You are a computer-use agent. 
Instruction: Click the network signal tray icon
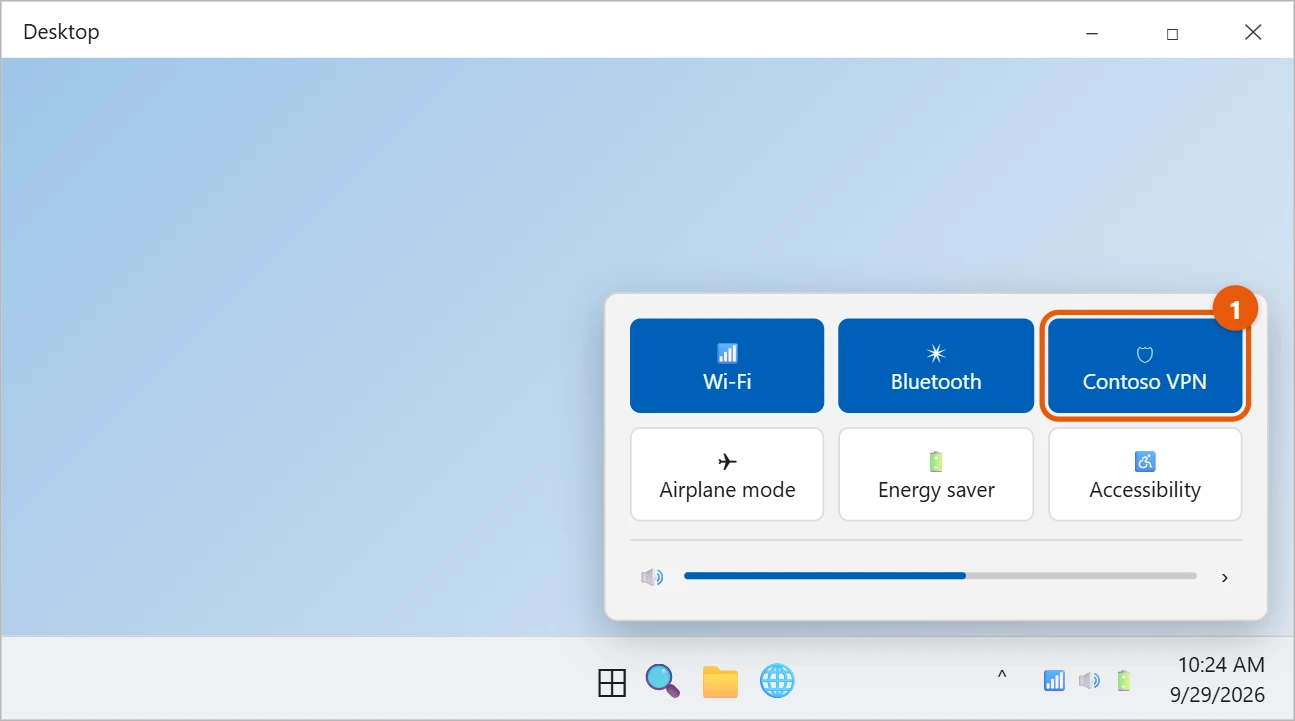click(1054, 681)
